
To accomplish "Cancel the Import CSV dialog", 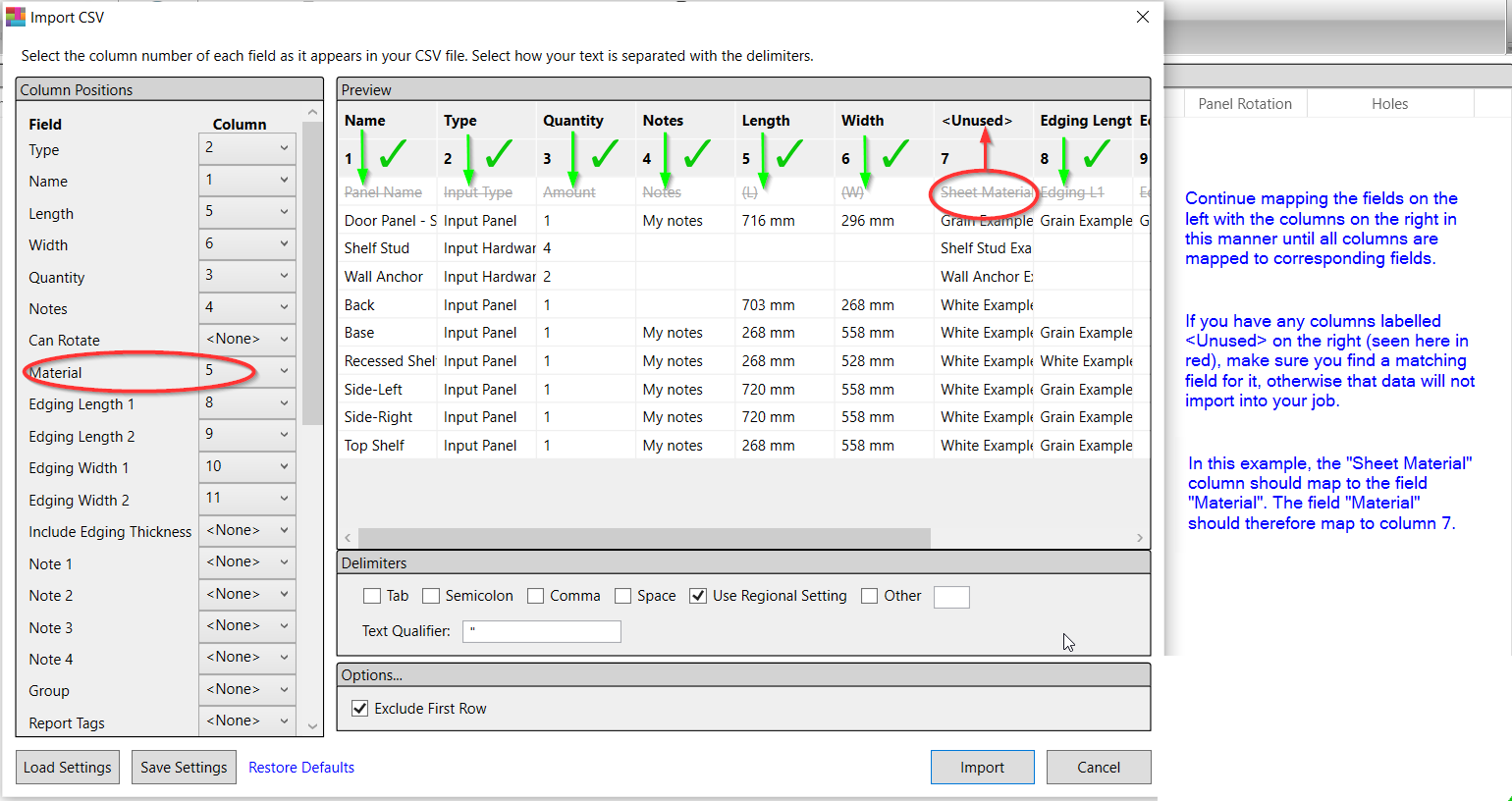I will coord(1099,768).
